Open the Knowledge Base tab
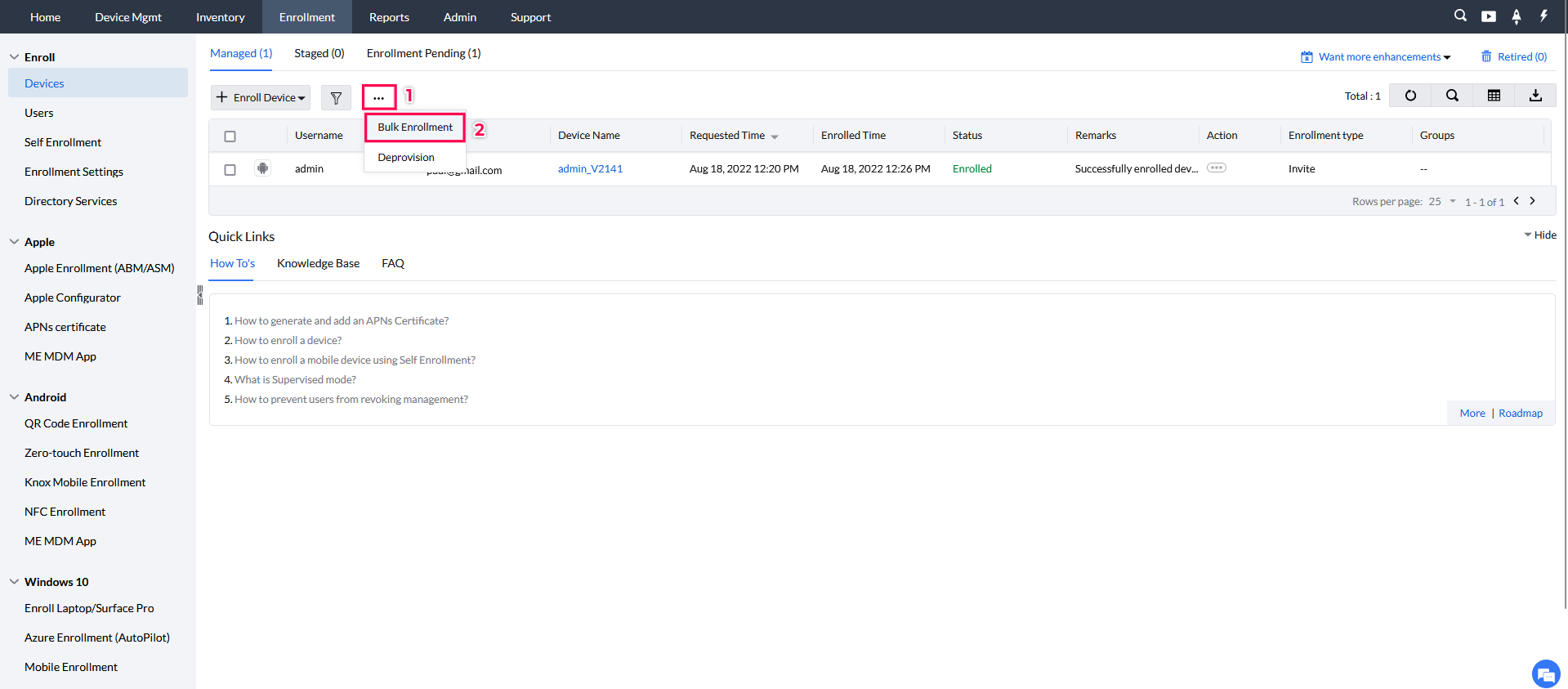Image resolution: width=1568 pixels, height=689 pixels. coord(318,263)
